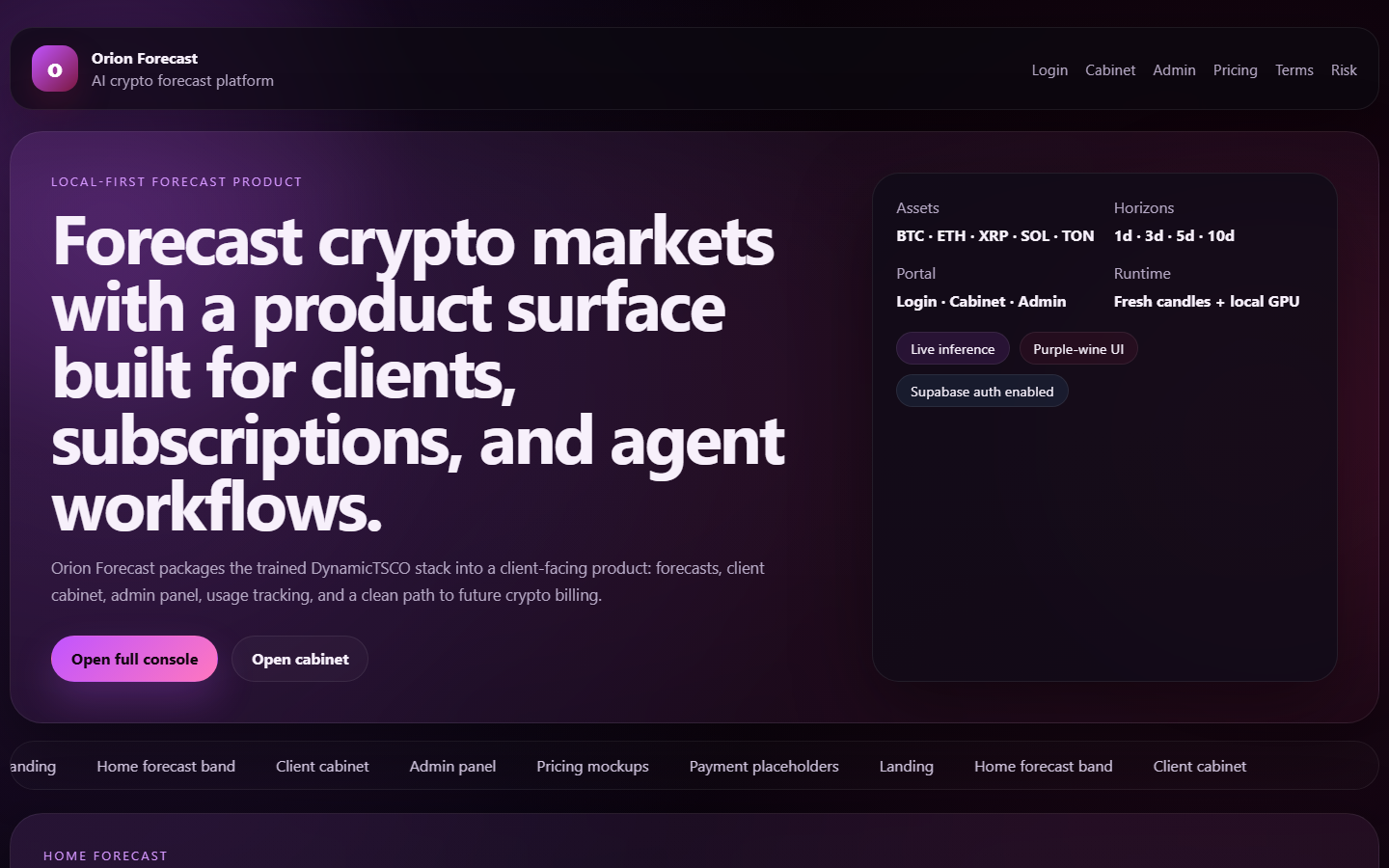Select the Live inference pill

[952, 349]
